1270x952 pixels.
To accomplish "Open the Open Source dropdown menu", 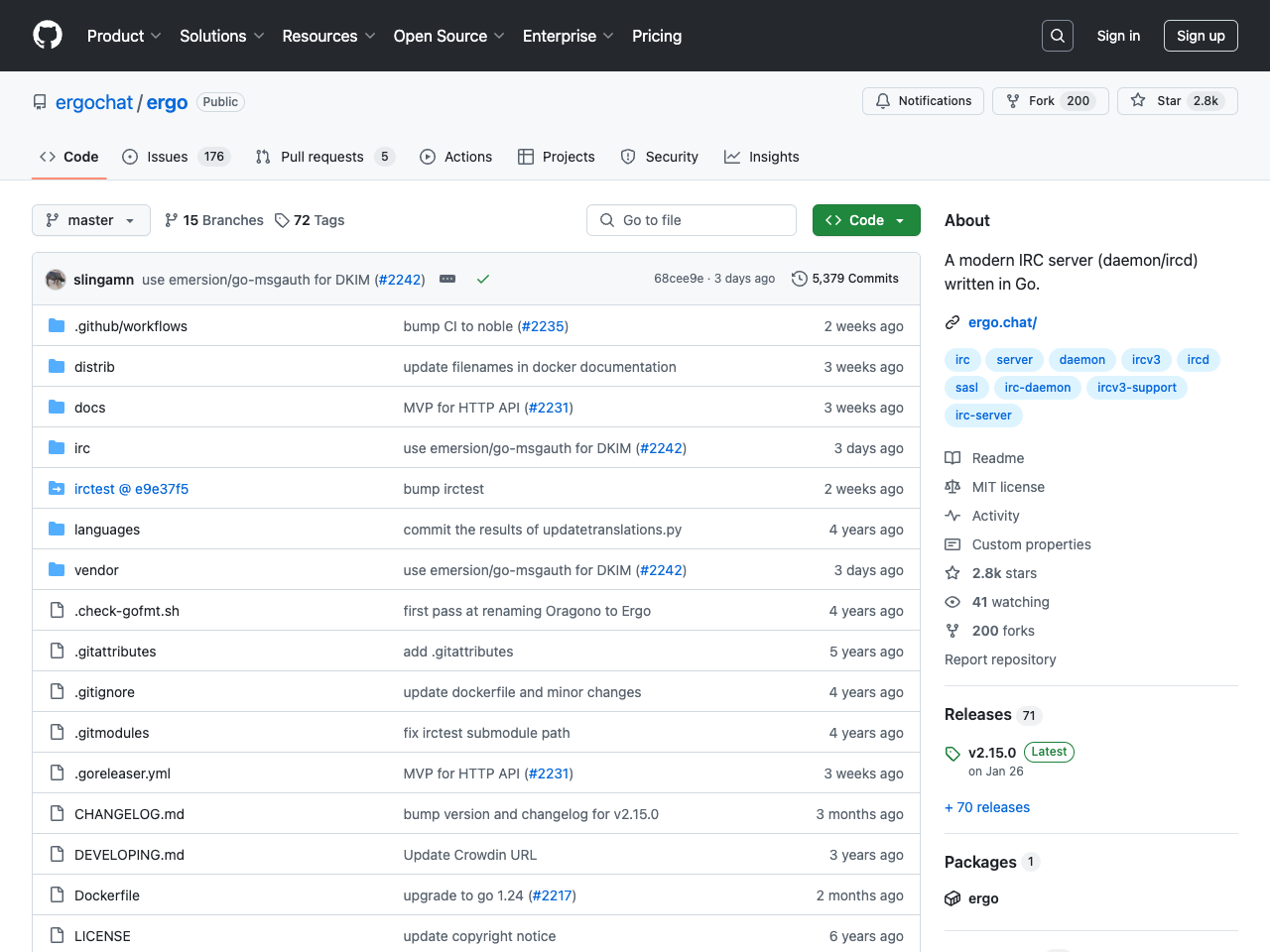I will click(448, 36).
